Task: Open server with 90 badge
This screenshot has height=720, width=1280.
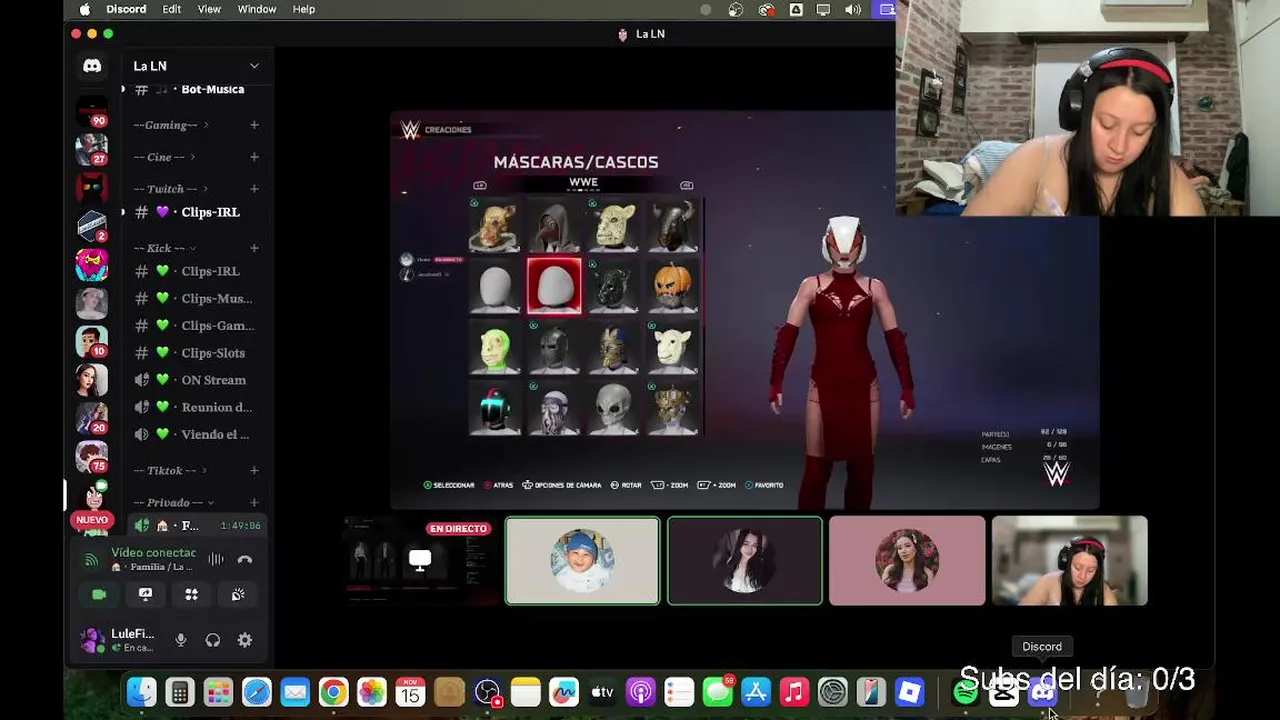Action: pyautogui.click(x=92, y=111)
